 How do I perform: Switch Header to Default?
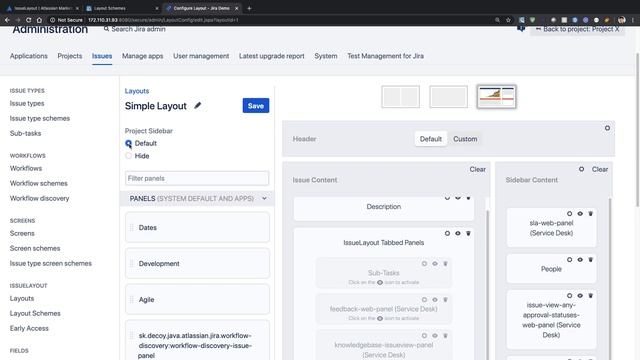(431, 139)
